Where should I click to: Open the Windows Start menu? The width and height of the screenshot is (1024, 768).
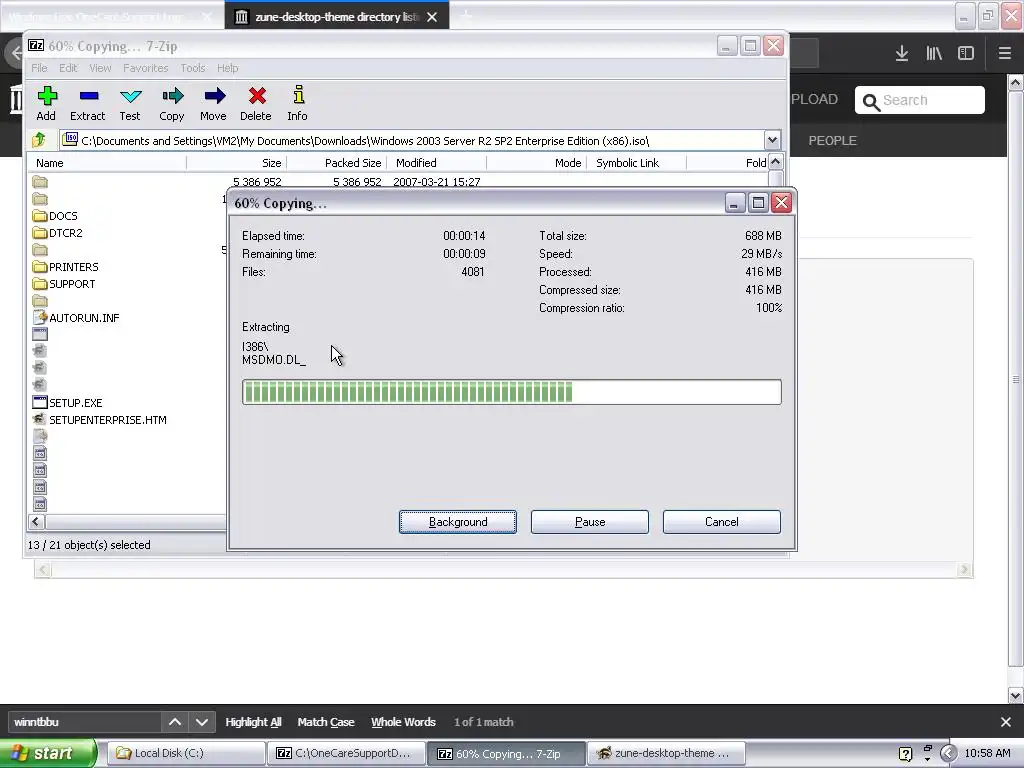coord(48,753)
